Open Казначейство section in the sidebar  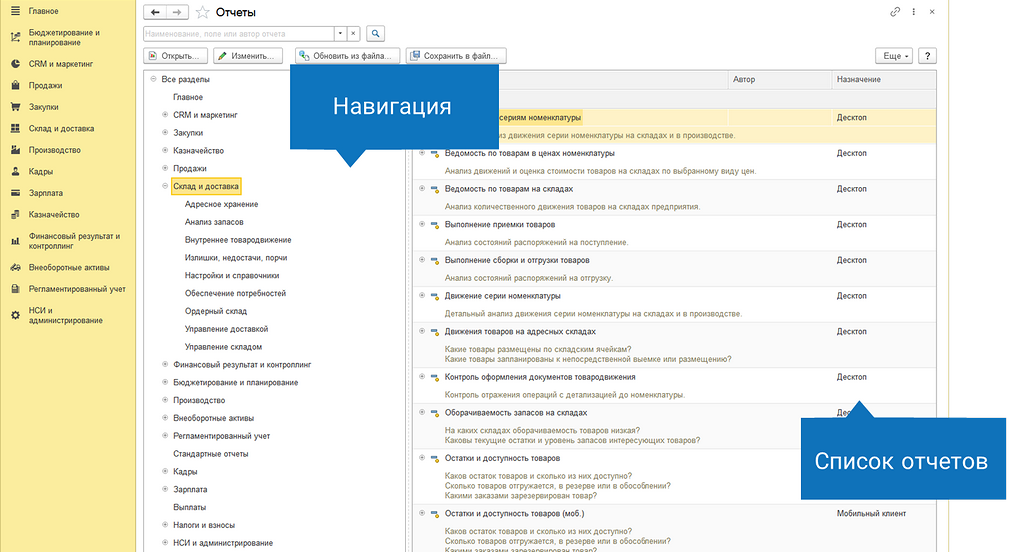click(x=54, y=215)
